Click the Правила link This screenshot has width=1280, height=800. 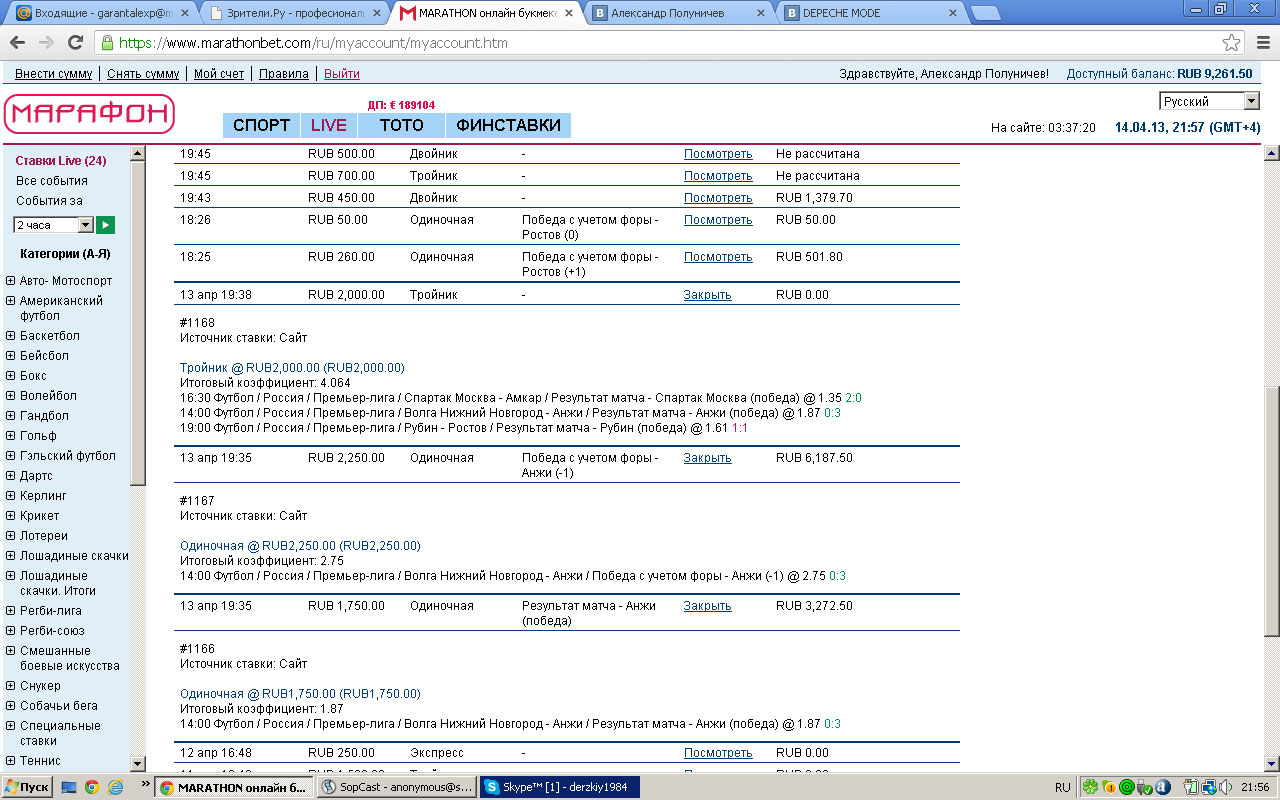[x=284, y=74]
